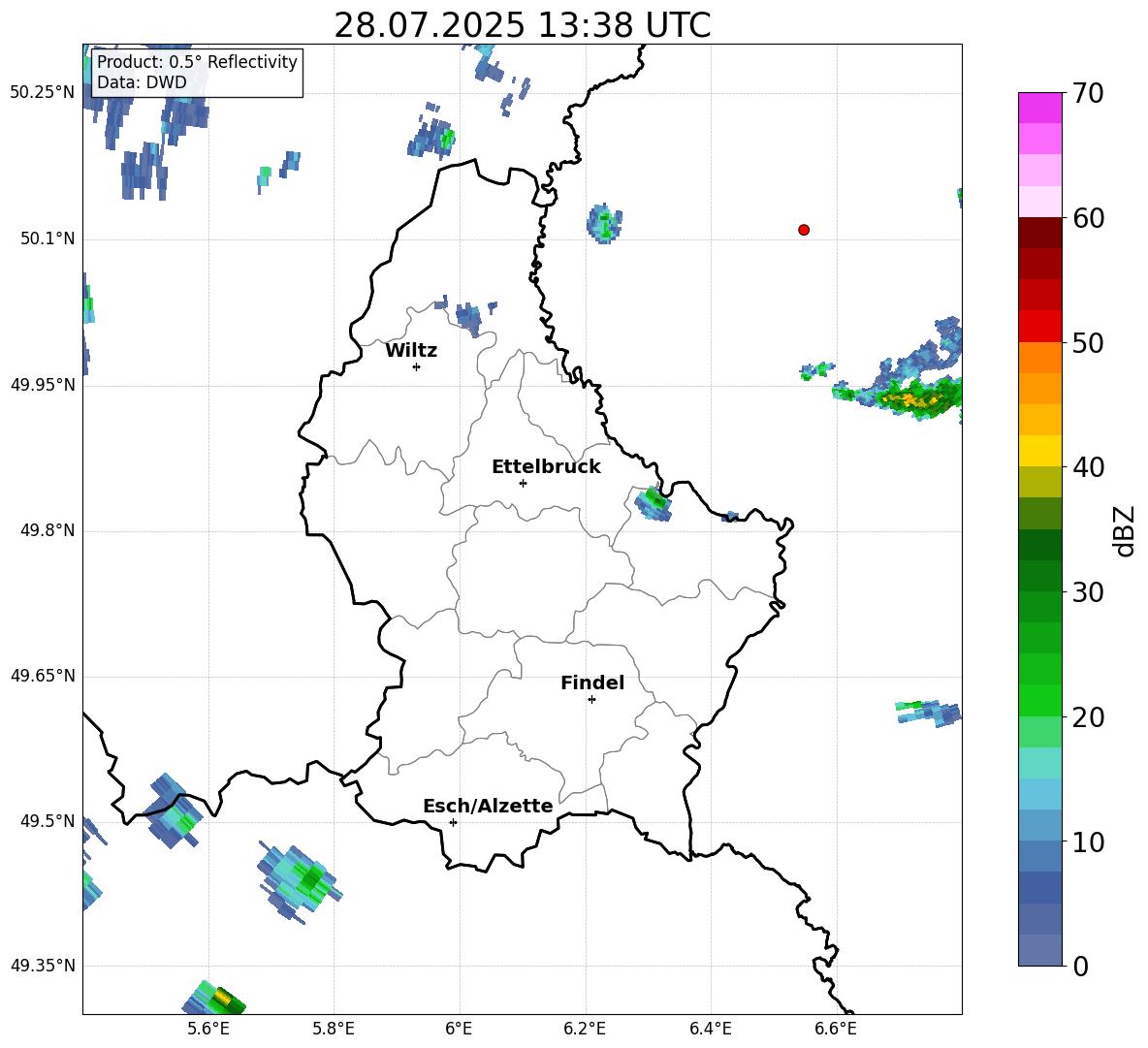The height and width of the screenshot is (1048, 1148).
Task: Click the 28.07.2025 13:38 UTC title
Action: pyautogui.click(x=522, y=25)
